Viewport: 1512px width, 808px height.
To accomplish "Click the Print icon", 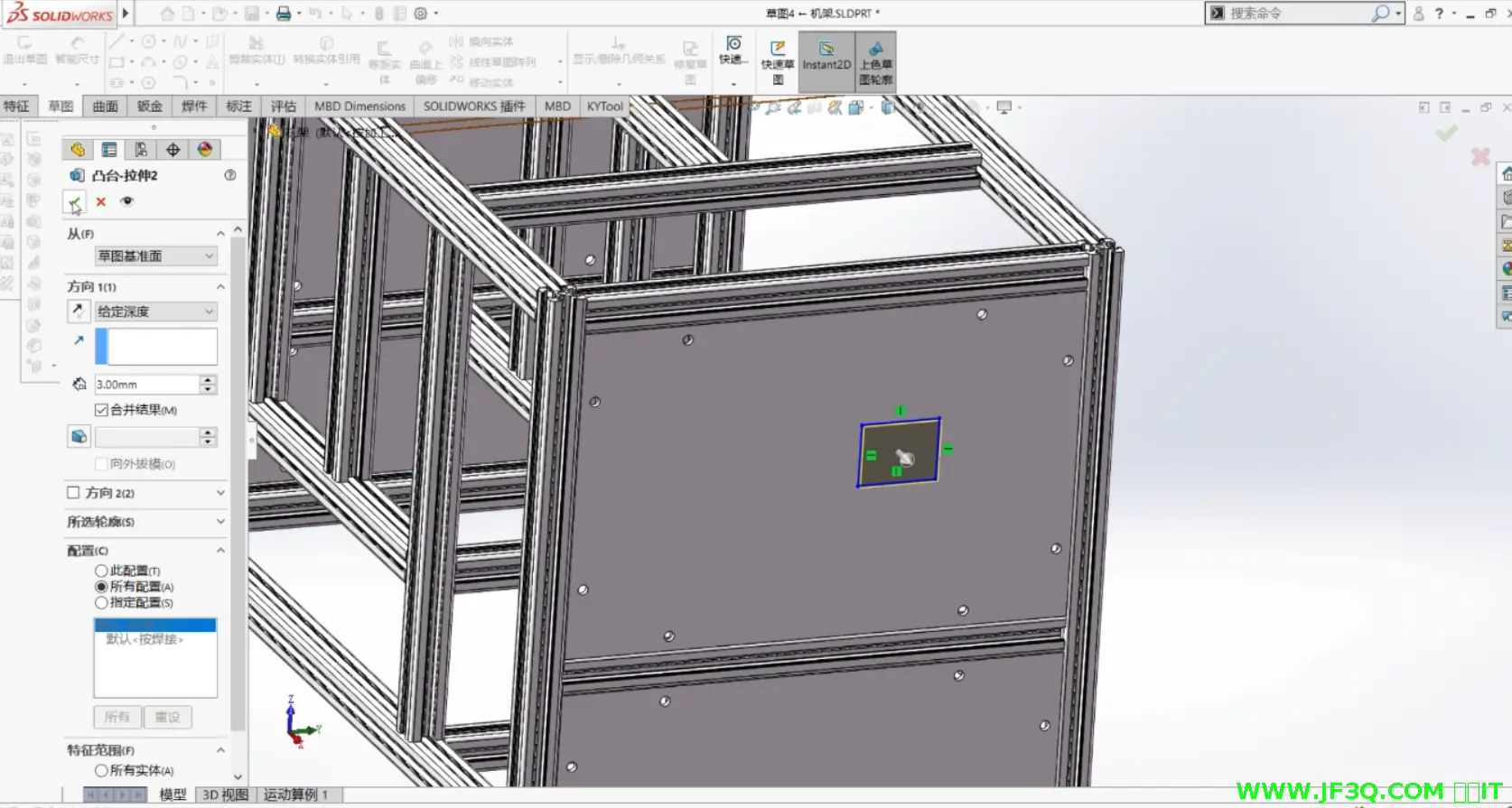I will (x=284, y=14).
